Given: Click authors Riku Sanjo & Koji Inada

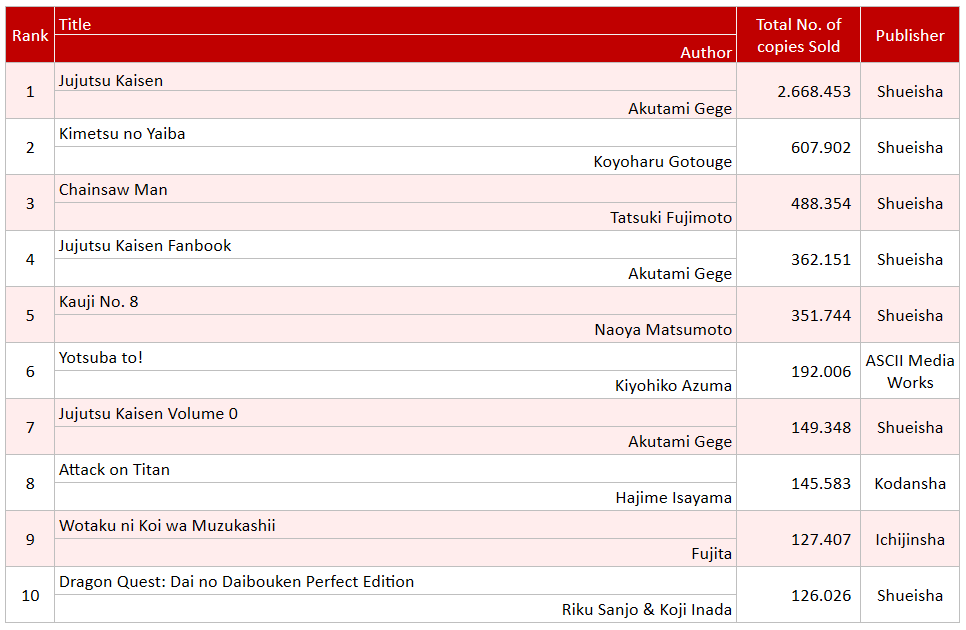Looking at the screenshot, I should point(647,610).
